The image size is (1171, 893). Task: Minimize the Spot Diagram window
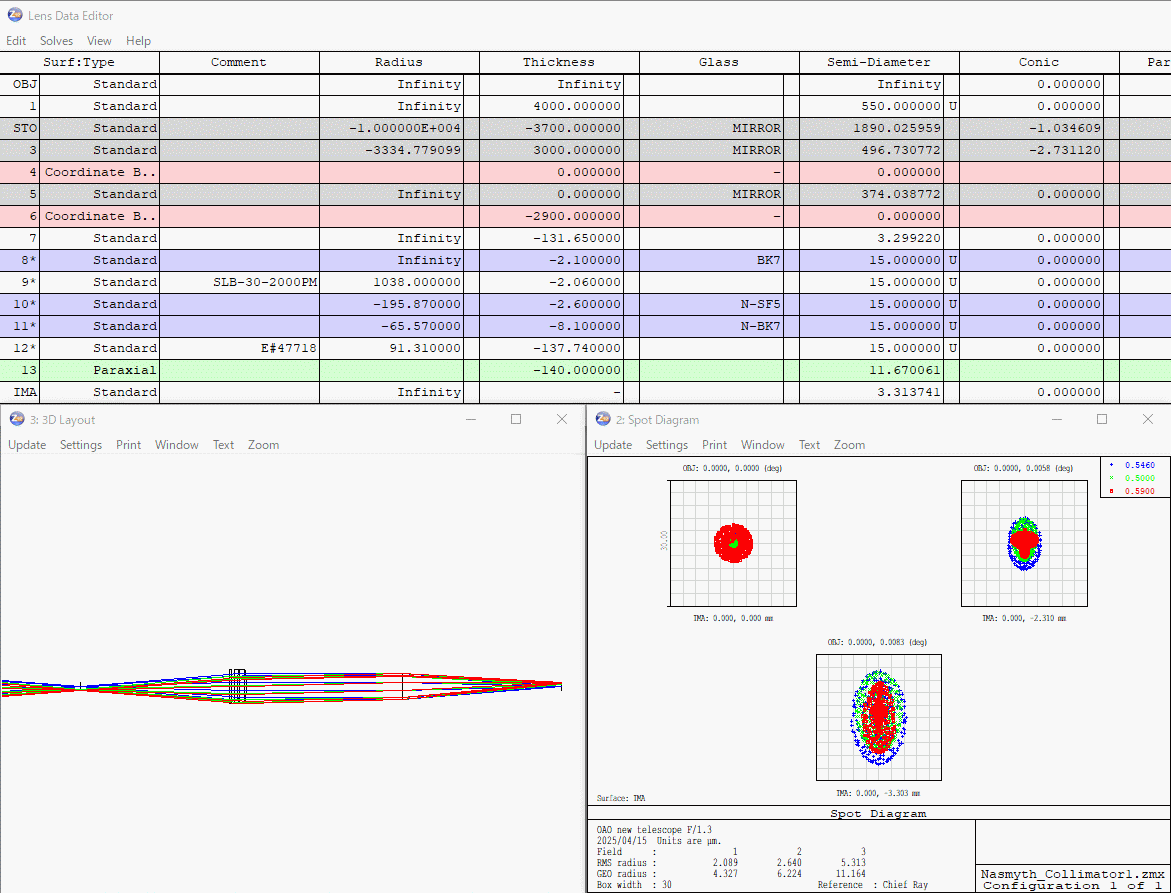pyautogui.click(x=1056, y=420)
